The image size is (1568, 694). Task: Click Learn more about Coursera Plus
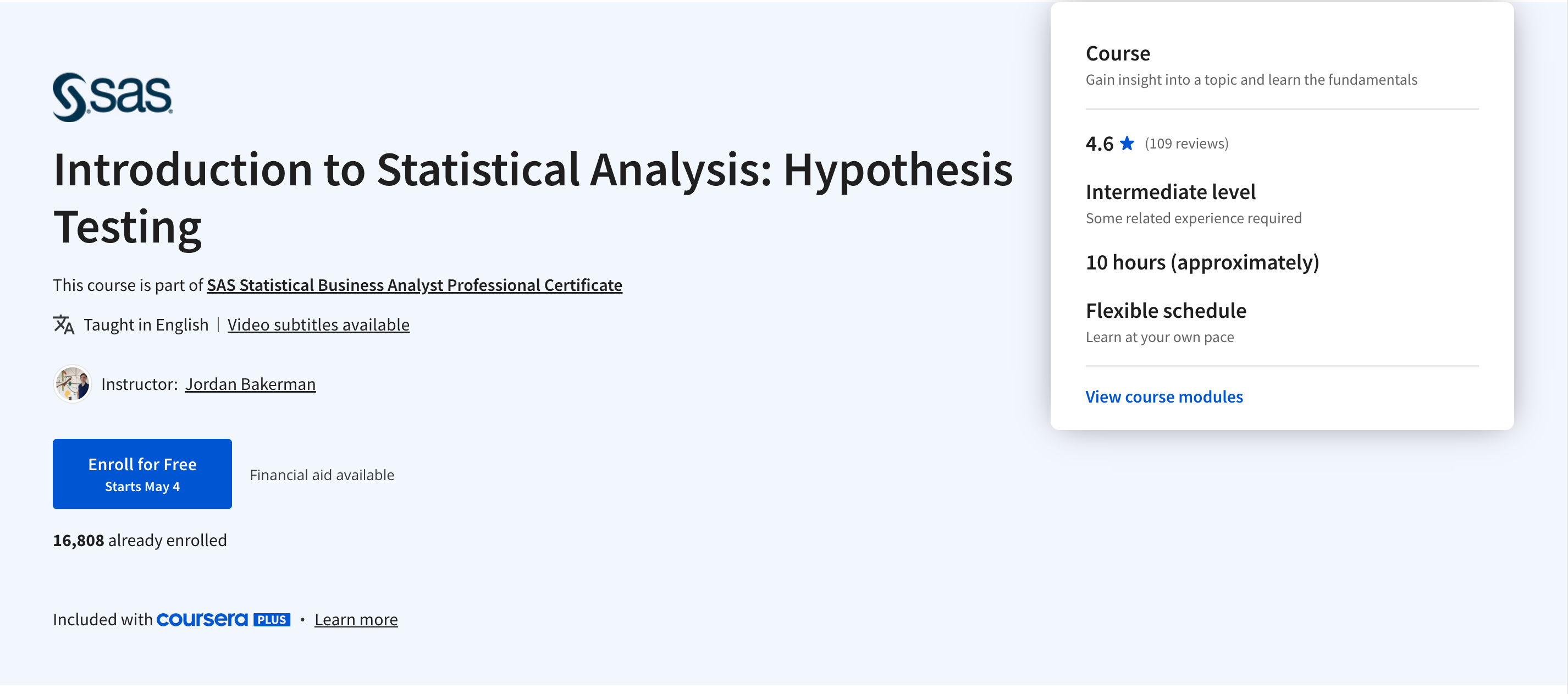point(356,620)
